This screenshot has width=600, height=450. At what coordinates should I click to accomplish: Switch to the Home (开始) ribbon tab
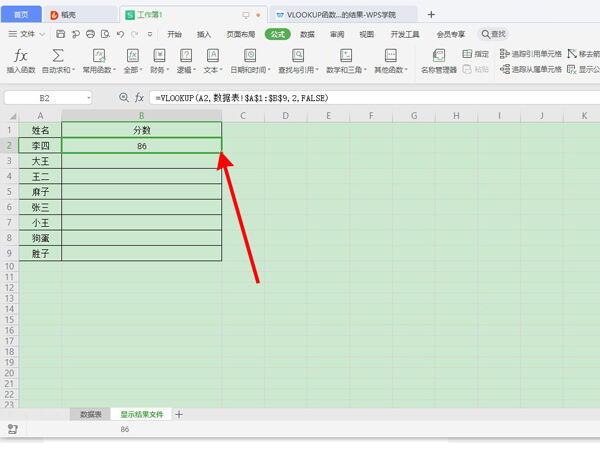174,34
